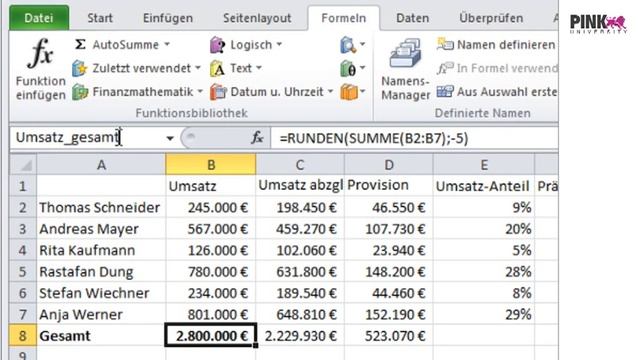Select the Umsatz-Anteil header cell
640x360 pixels.
pos(484,186)
